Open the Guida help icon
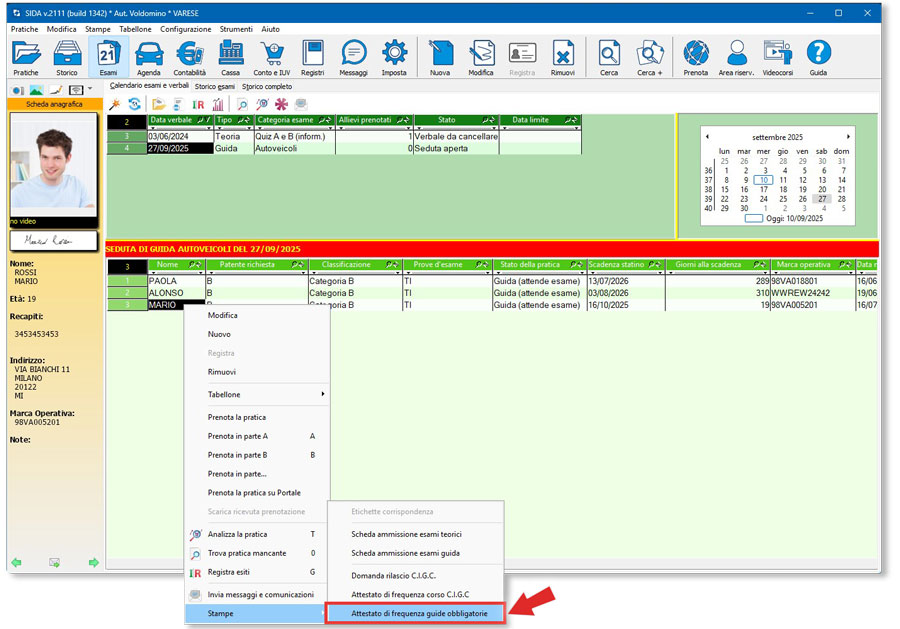Image resolution: width=900 pixels, height=629 pixels. pyautogui.click(x=818, y=57)
